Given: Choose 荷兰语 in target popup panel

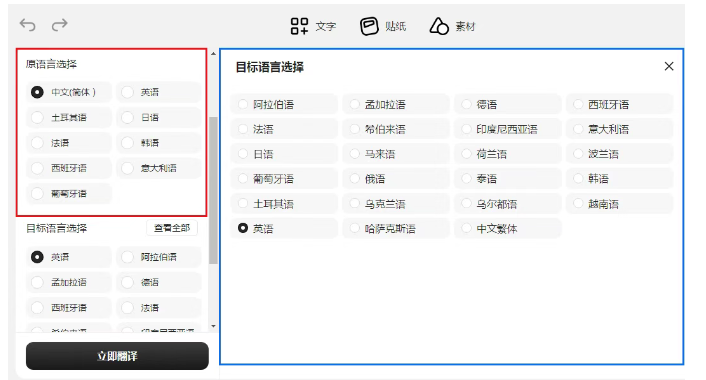Looking at the screenshot, I should click(507, 154).
